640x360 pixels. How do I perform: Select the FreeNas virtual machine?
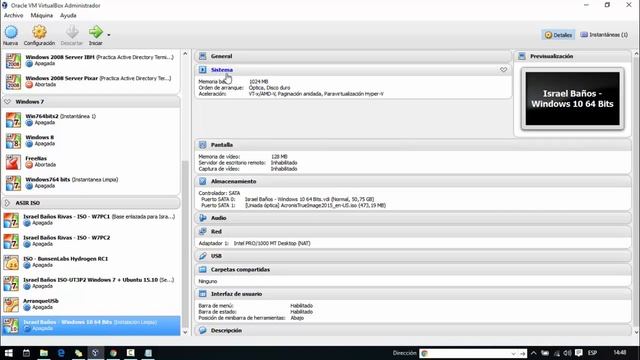coord(91,162)
